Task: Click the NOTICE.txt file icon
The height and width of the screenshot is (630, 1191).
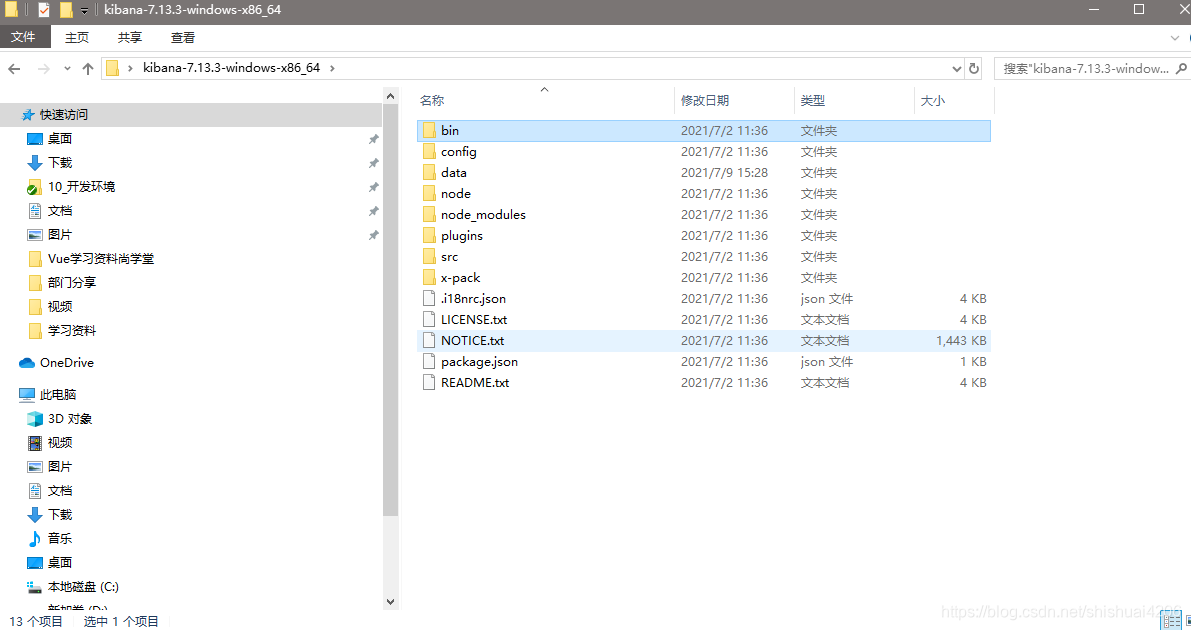Action: pyautogui.click(x=429, y=340)
